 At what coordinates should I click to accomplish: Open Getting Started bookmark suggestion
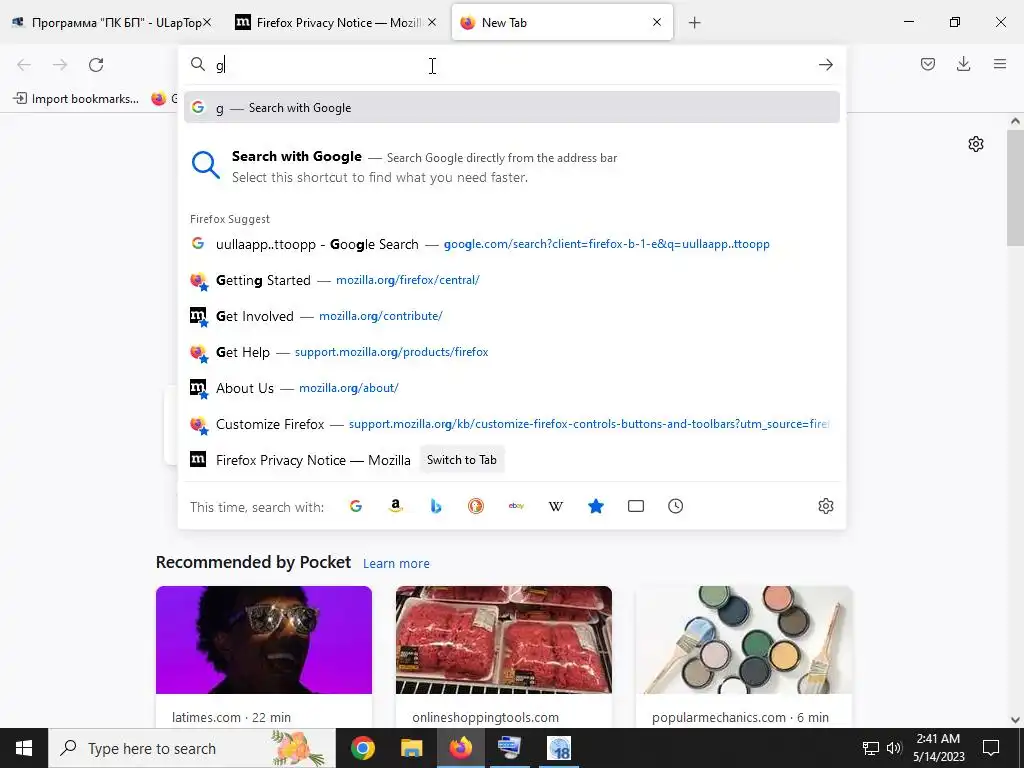pos(511,280)
